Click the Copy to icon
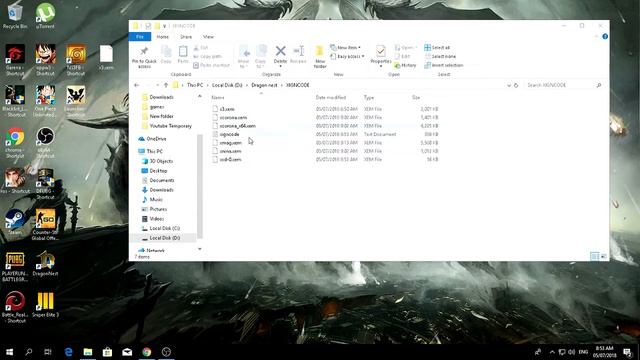 (x=261, y=51)
